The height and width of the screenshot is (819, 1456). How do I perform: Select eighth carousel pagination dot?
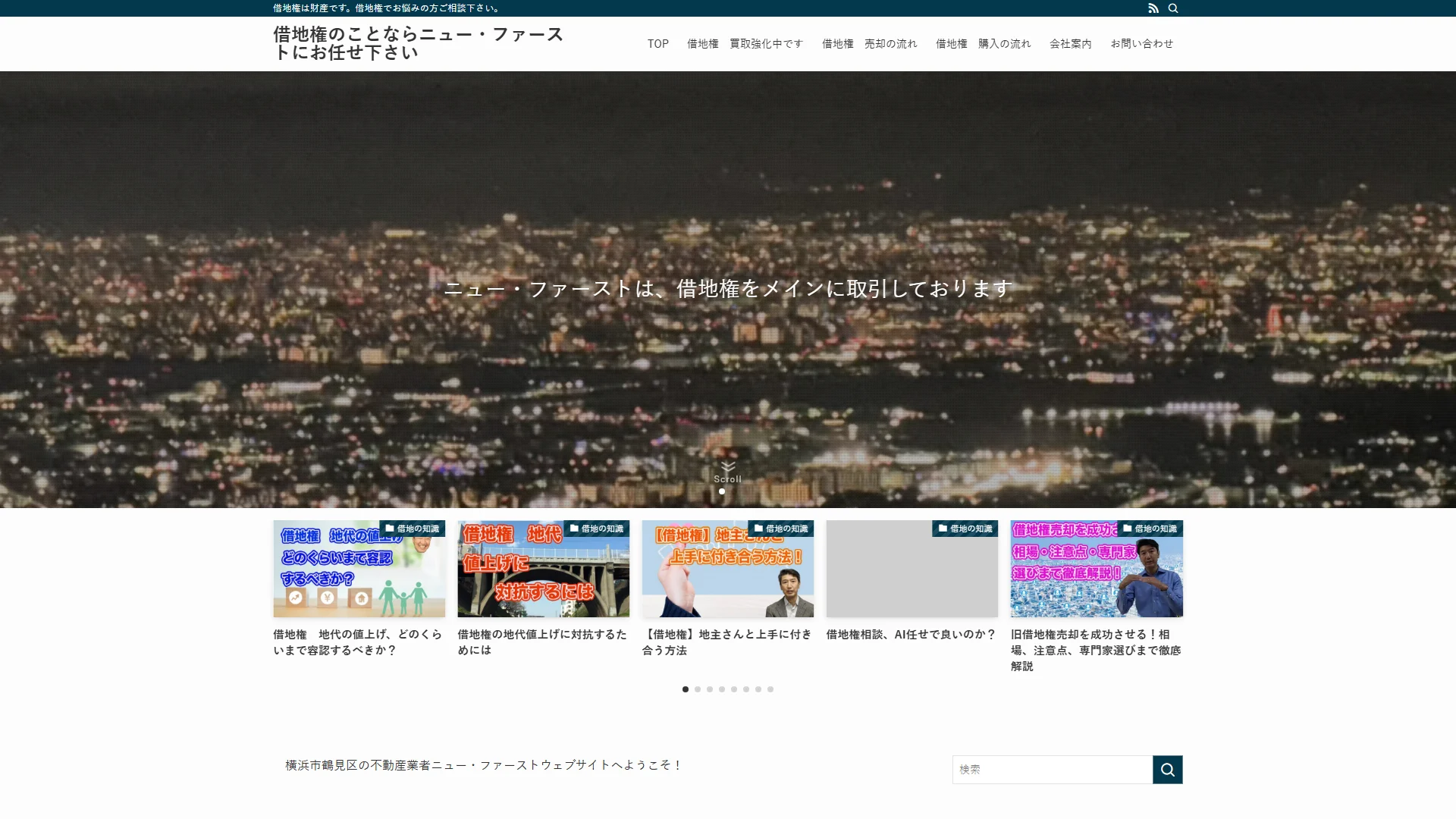(x=770, y=689)
